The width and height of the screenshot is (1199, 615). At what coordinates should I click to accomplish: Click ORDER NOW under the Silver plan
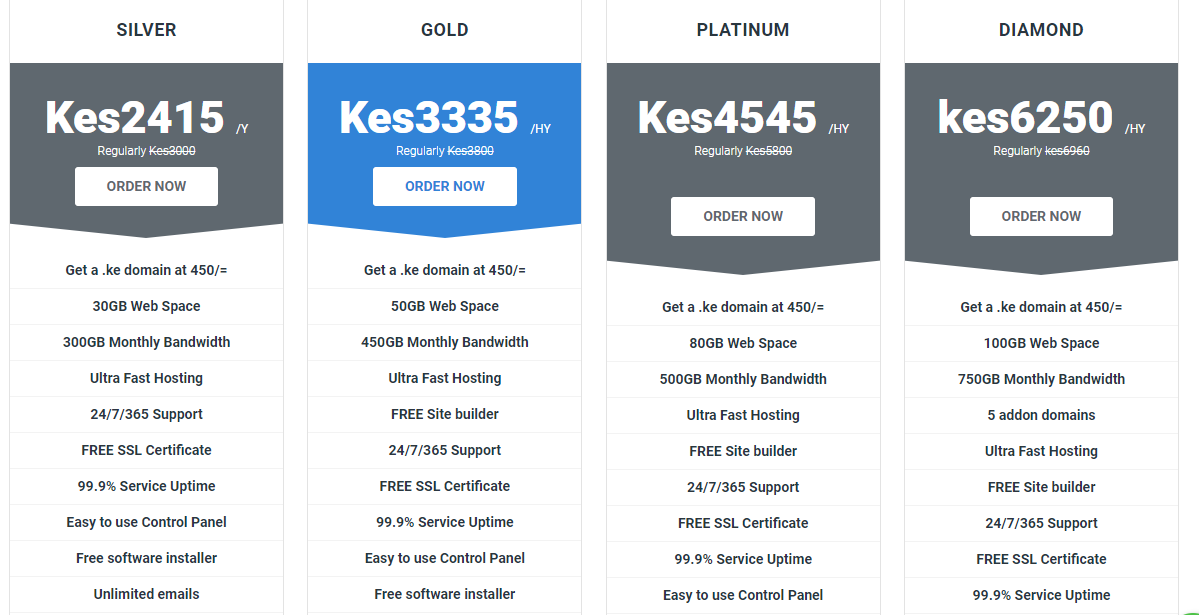pos(146,186)
